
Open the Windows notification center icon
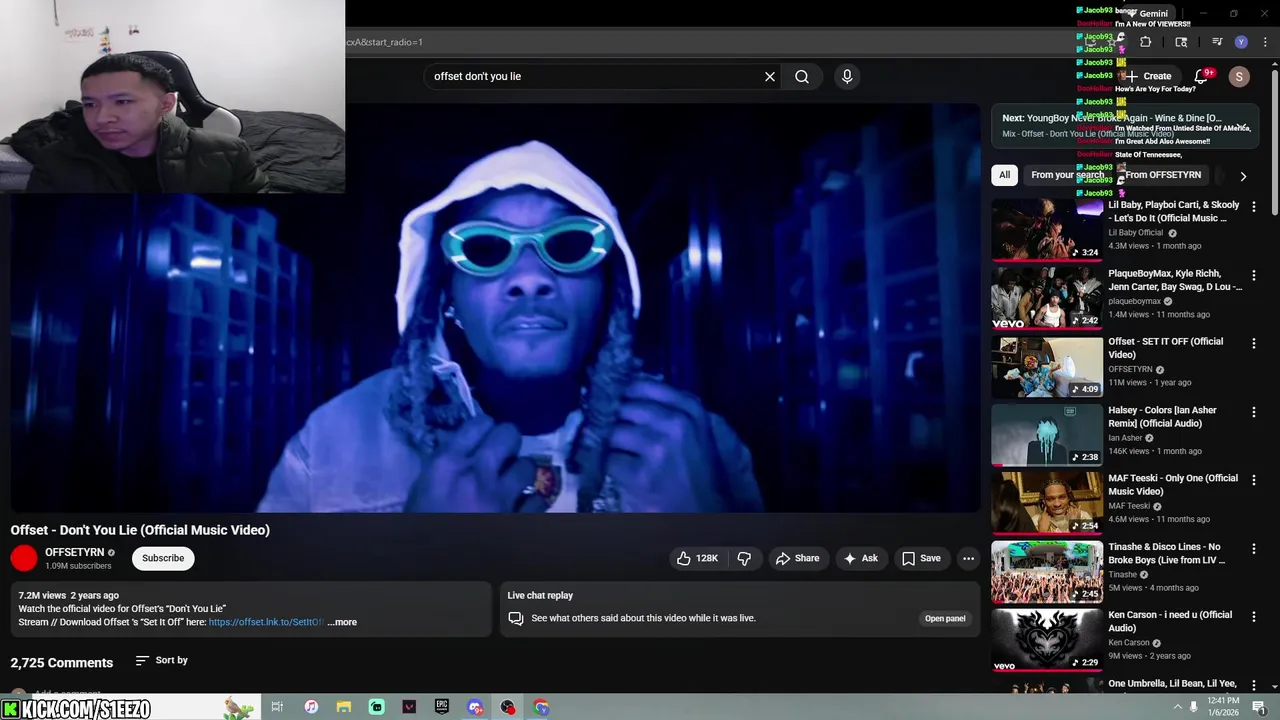point(1260,707)
